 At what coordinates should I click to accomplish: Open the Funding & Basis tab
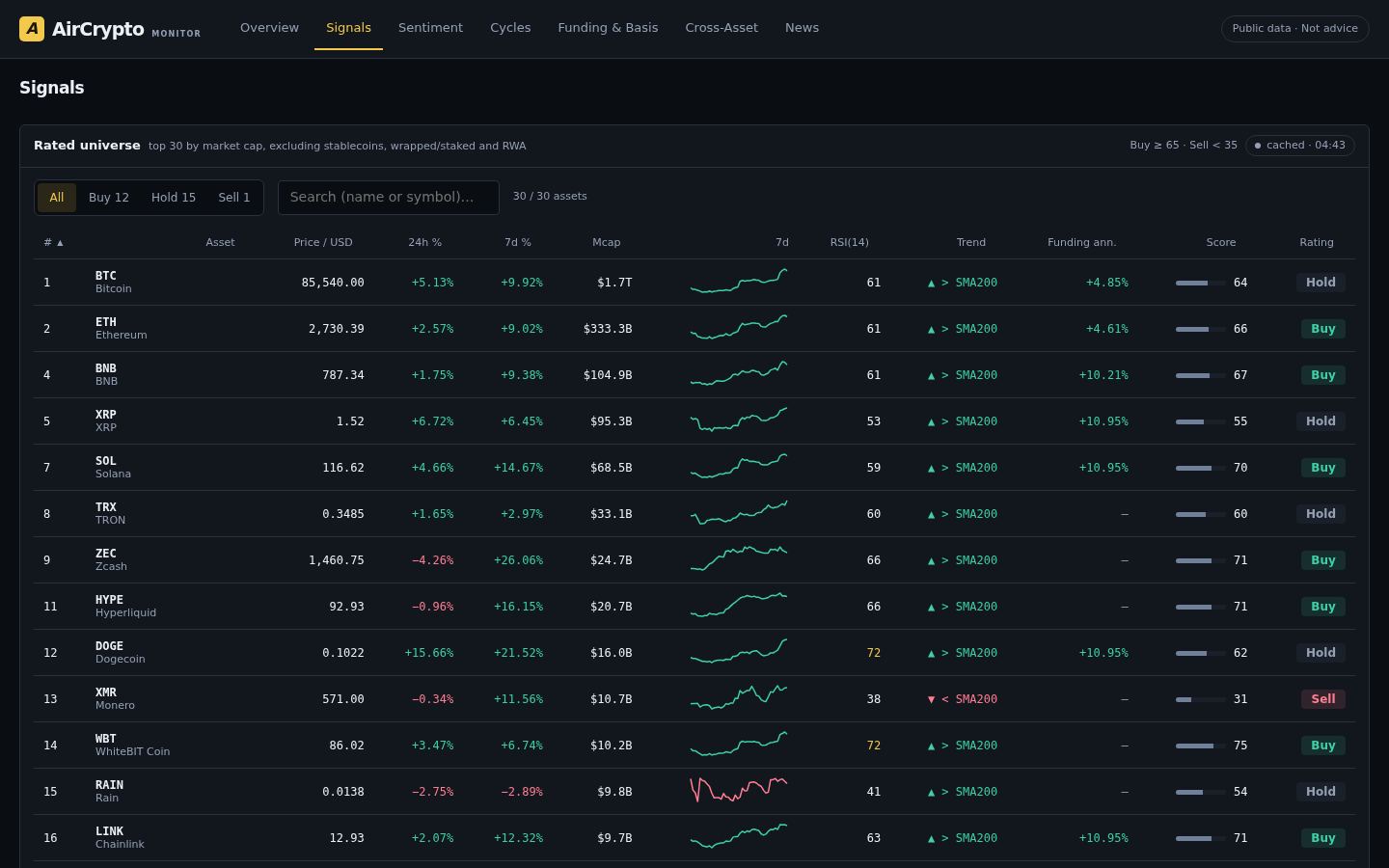[x=608, y=28]
